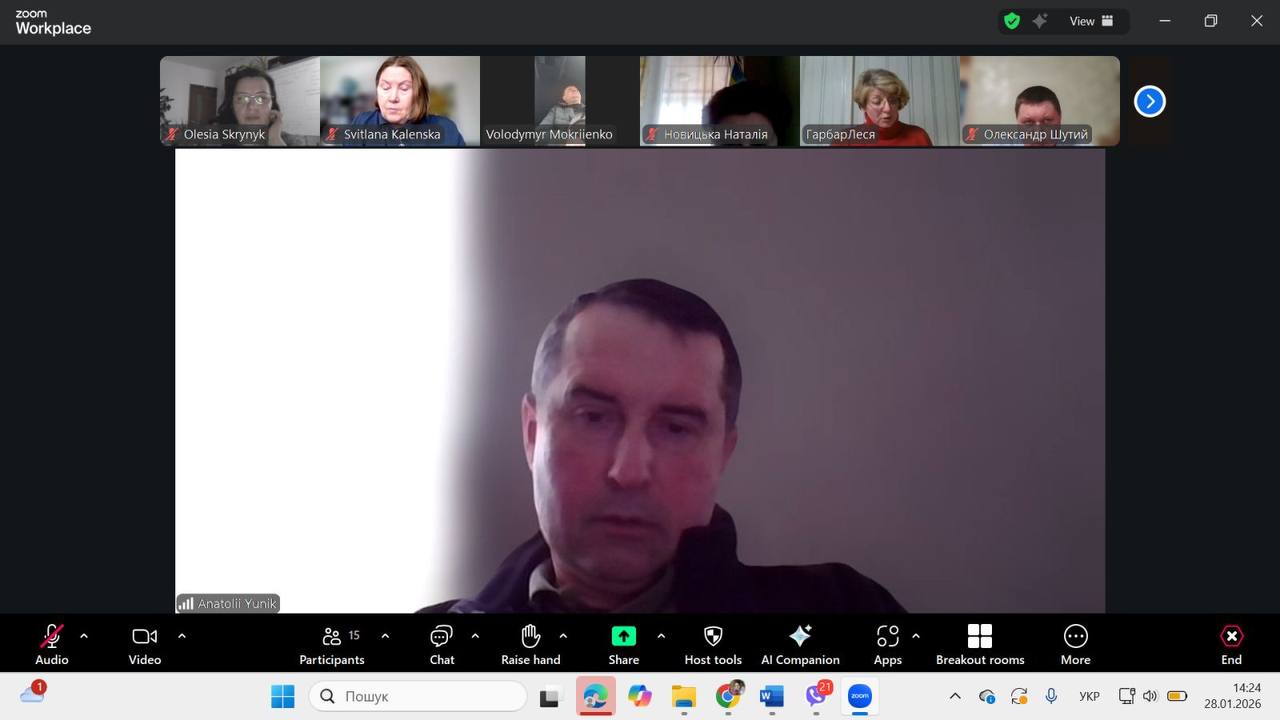Toggle the camera with the Video button
The height and width of the screenshot is (720, 1280).
tap(145, 644)
